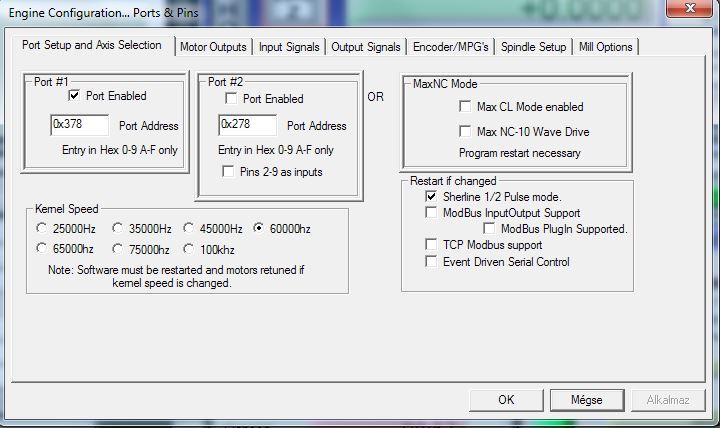Enable Max CL Mode checkbox

pos(465,107)
